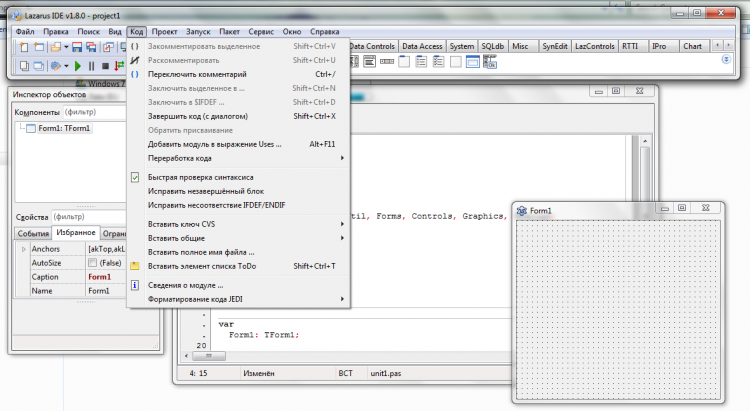
Task: Click the ToDo icon beside 'Вставить элемент списка ToDo'
Action: point(135,266)
